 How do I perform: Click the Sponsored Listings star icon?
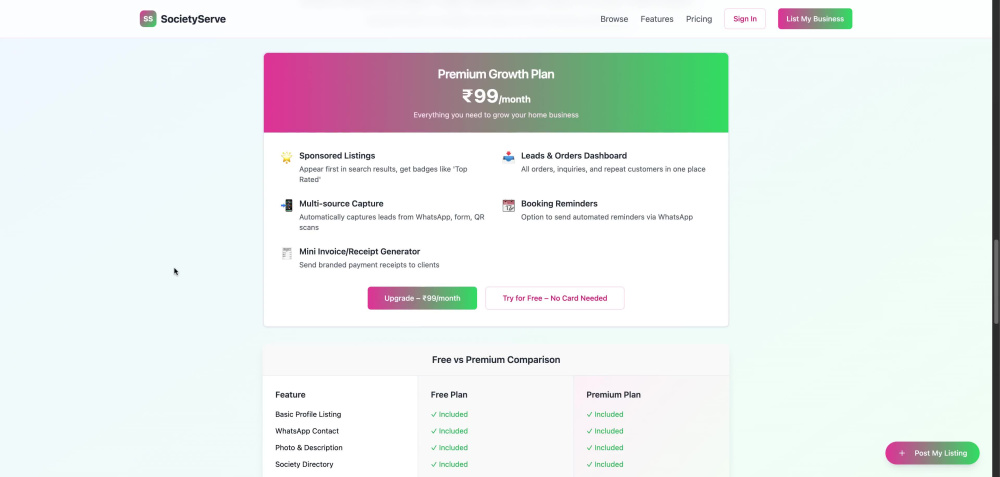[287, 157]
